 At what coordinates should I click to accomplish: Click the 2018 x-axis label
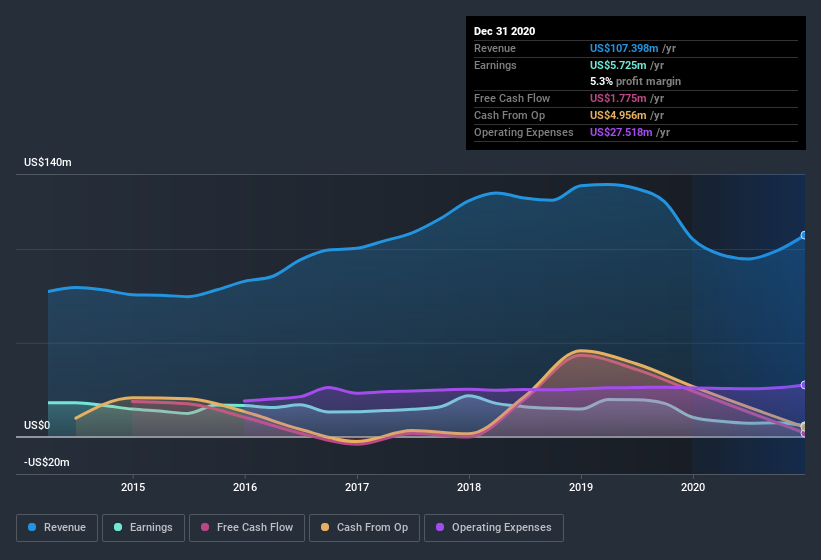point(469,487)
